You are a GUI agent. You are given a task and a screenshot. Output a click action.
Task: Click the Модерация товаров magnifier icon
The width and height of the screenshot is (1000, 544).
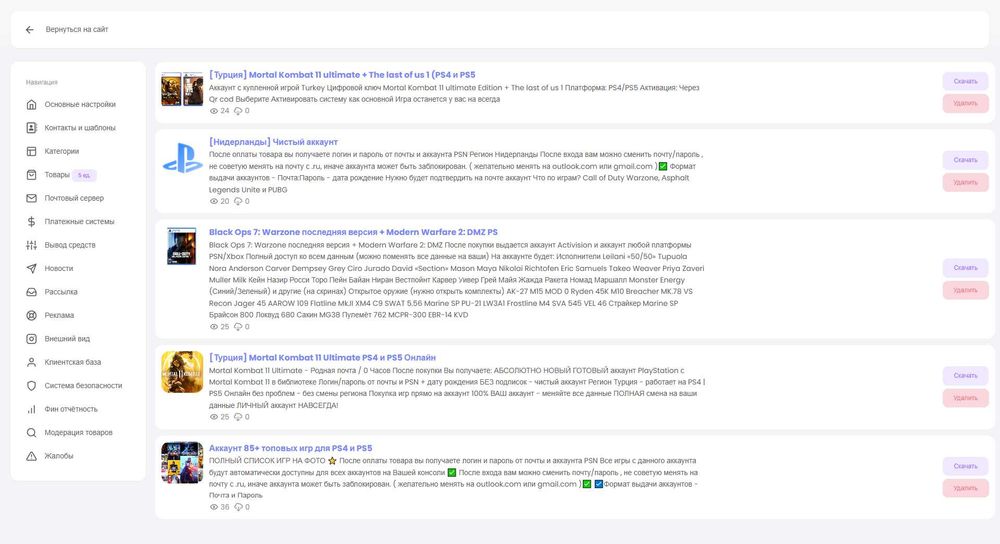point(31,432)
